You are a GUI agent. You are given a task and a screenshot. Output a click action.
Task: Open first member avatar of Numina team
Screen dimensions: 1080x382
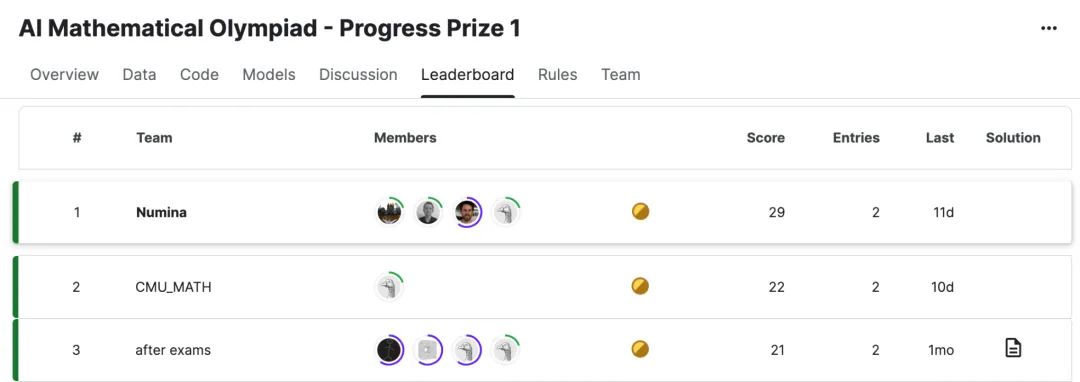click(389, 212)
